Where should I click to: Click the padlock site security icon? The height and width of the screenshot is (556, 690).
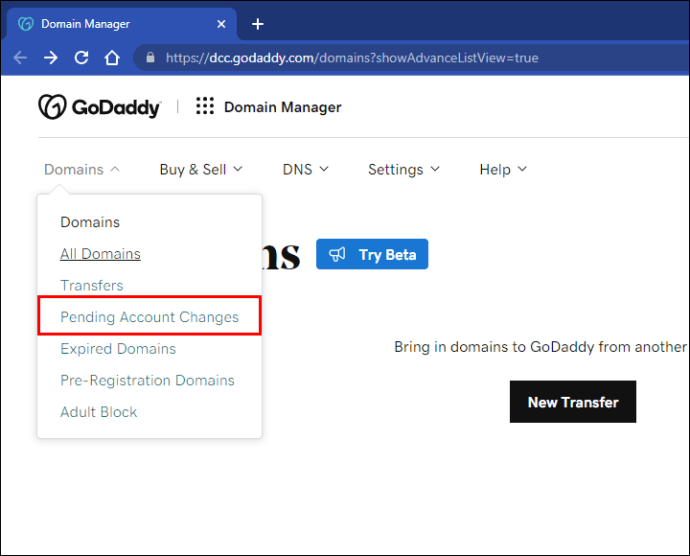[x=150, y=58]
